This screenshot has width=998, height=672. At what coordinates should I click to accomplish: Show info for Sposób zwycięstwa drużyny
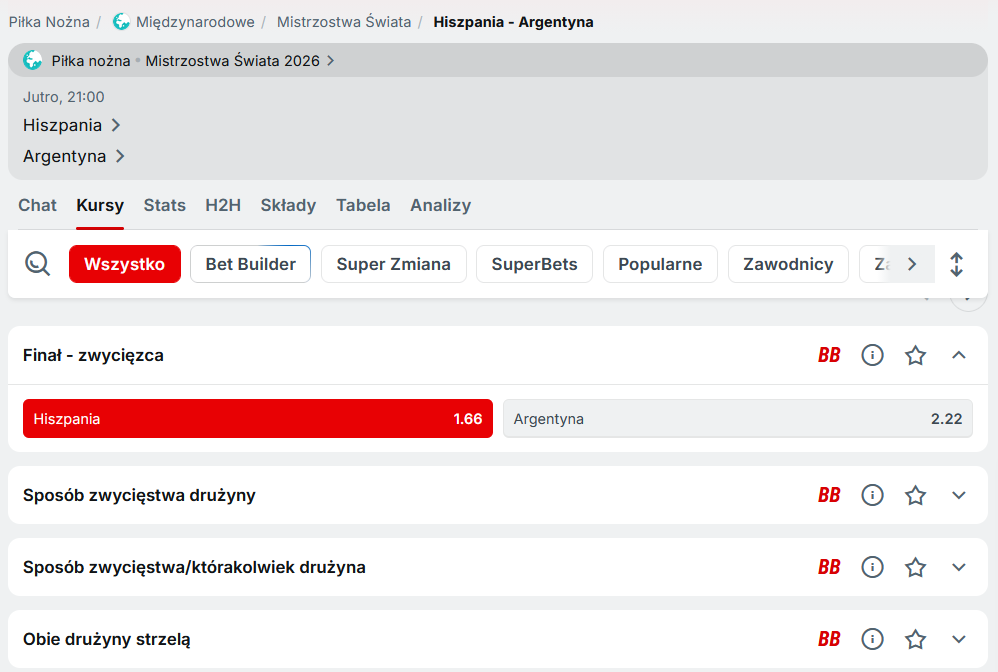click(x=872, y=495)
